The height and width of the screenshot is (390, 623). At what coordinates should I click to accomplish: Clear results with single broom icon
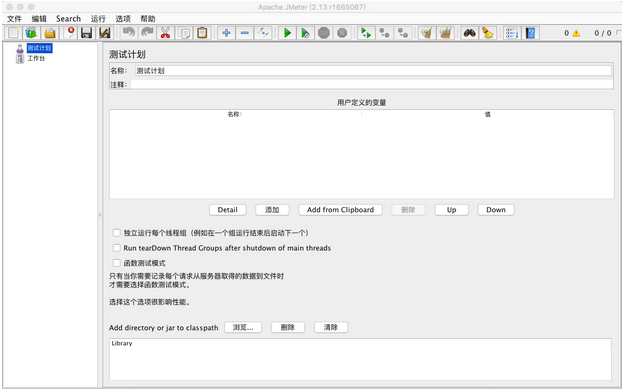[427, 33]
